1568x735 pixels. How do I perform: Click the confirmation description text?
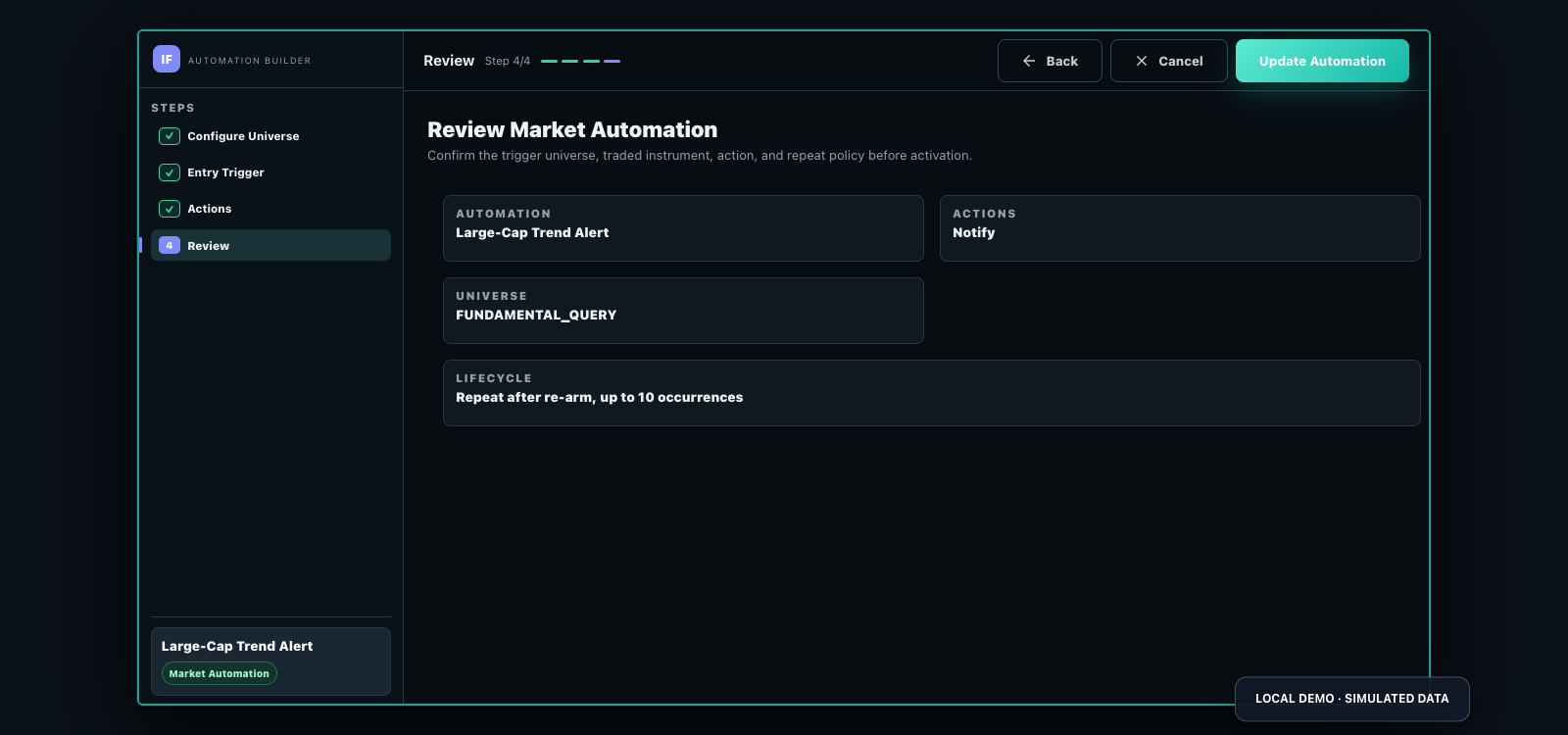click(700, 156)
